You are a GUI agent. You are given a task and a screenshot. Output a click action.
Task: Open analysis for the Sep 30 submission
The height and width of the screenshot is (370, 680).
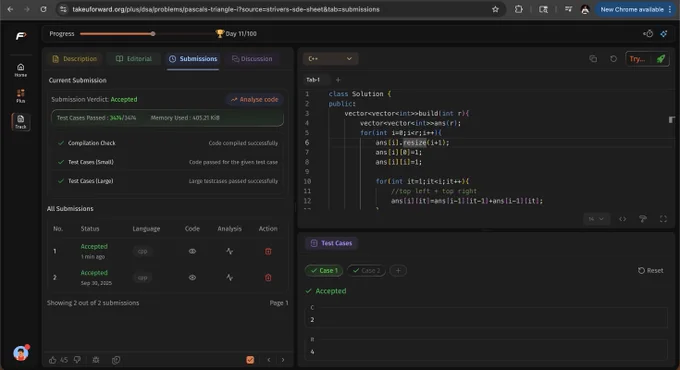pyautogui.click(x=229, y=278)
